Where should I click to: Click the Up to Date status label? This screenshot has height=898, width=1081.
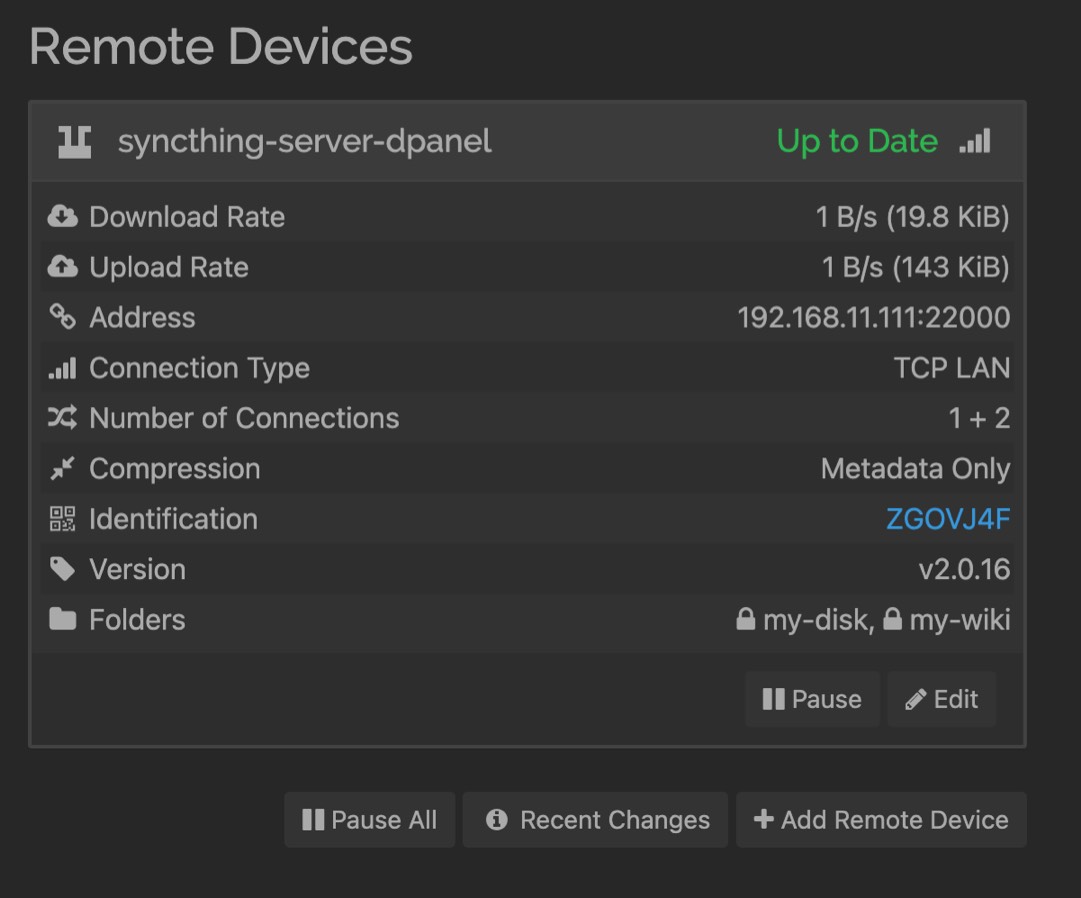(x=858, y=141)
